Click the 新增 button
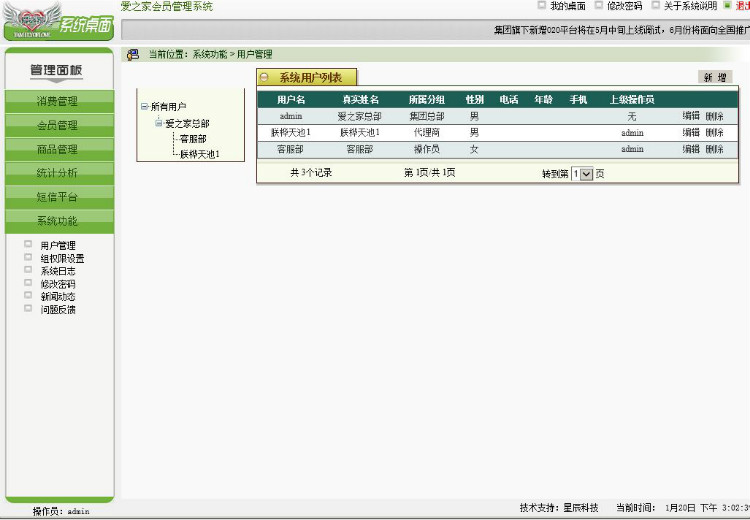Screen dimensions: 750x520 click(x=715, y=77)
